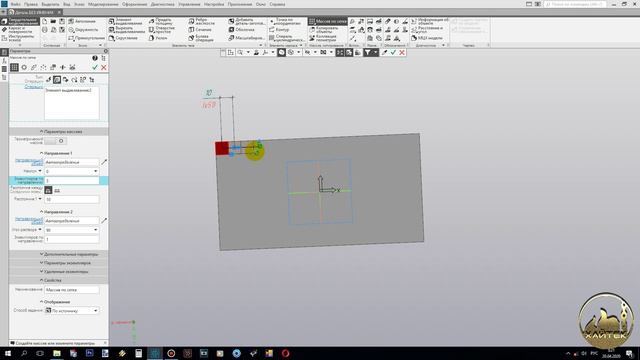
Task: Choose the Контур tool
Action: [x=279, y=30]
